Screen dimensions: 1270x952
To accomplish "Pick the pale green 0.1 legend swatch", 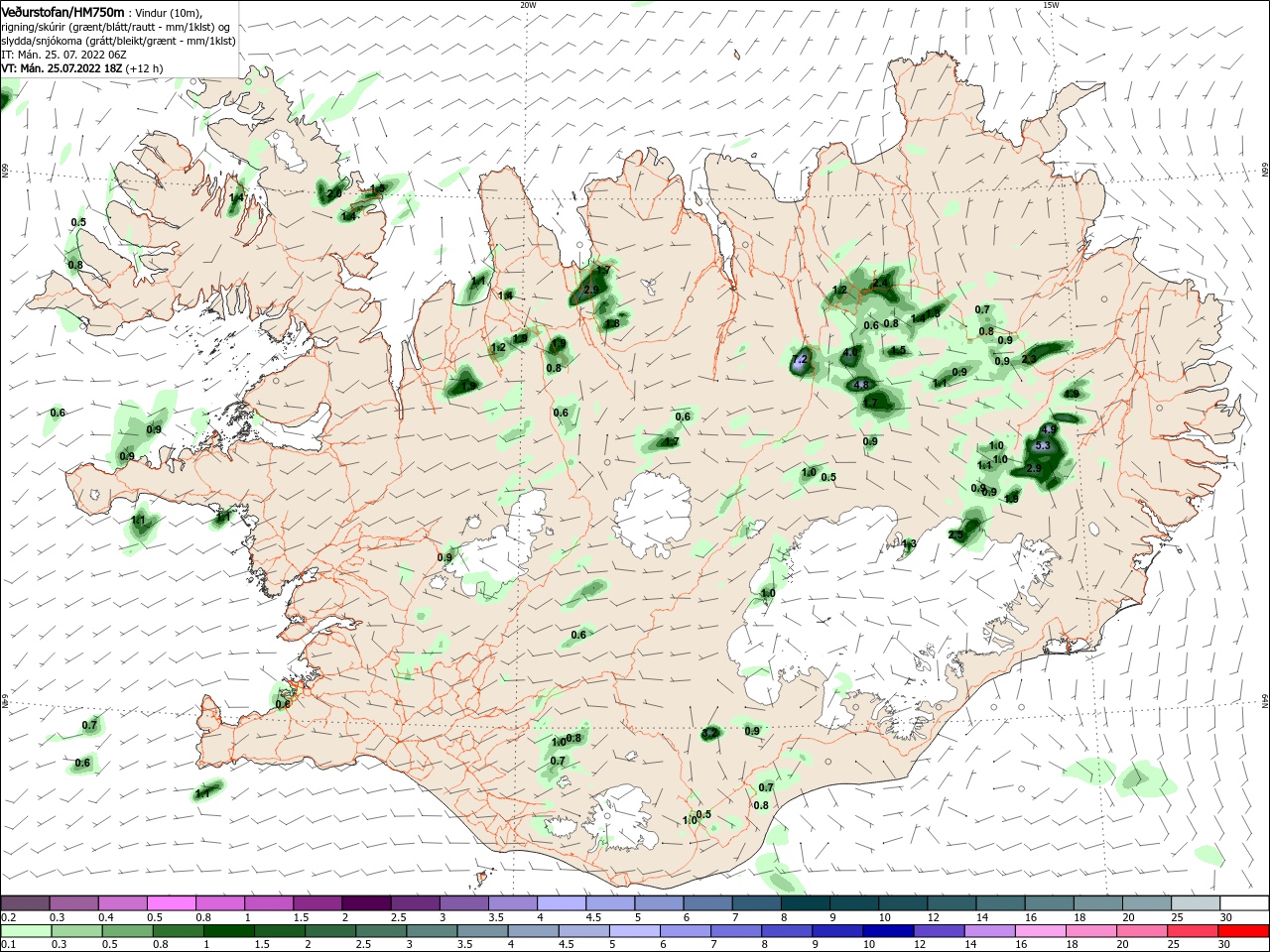I will (x=25, y=931).
